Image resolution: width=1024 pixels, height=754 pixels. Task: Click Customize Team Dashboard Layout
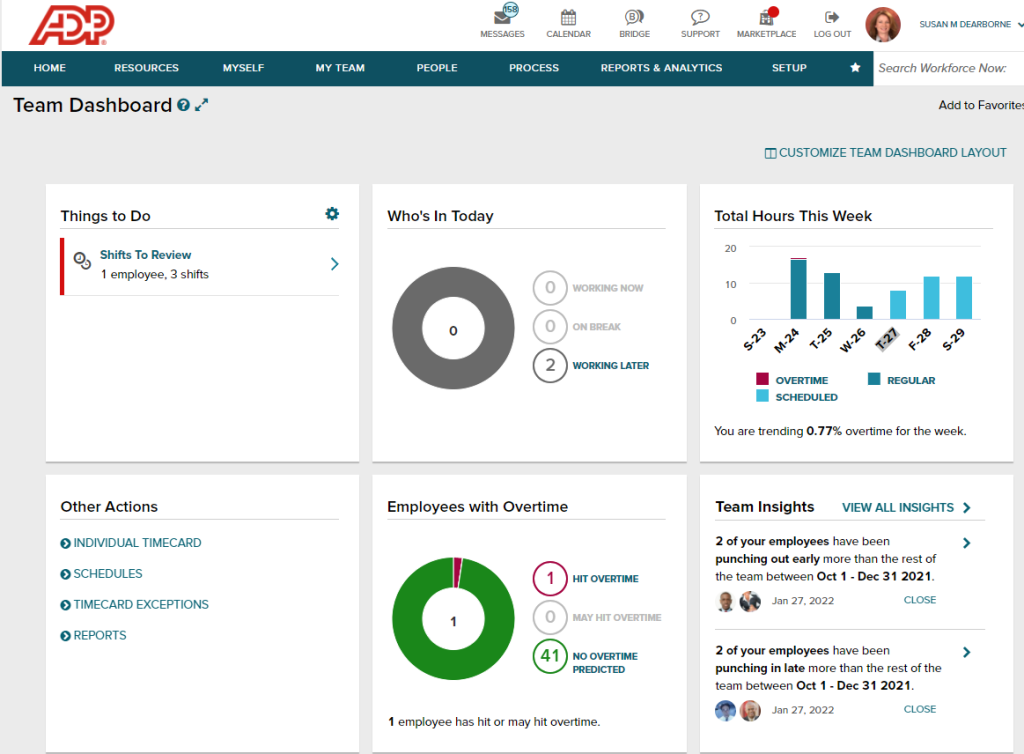885,152
